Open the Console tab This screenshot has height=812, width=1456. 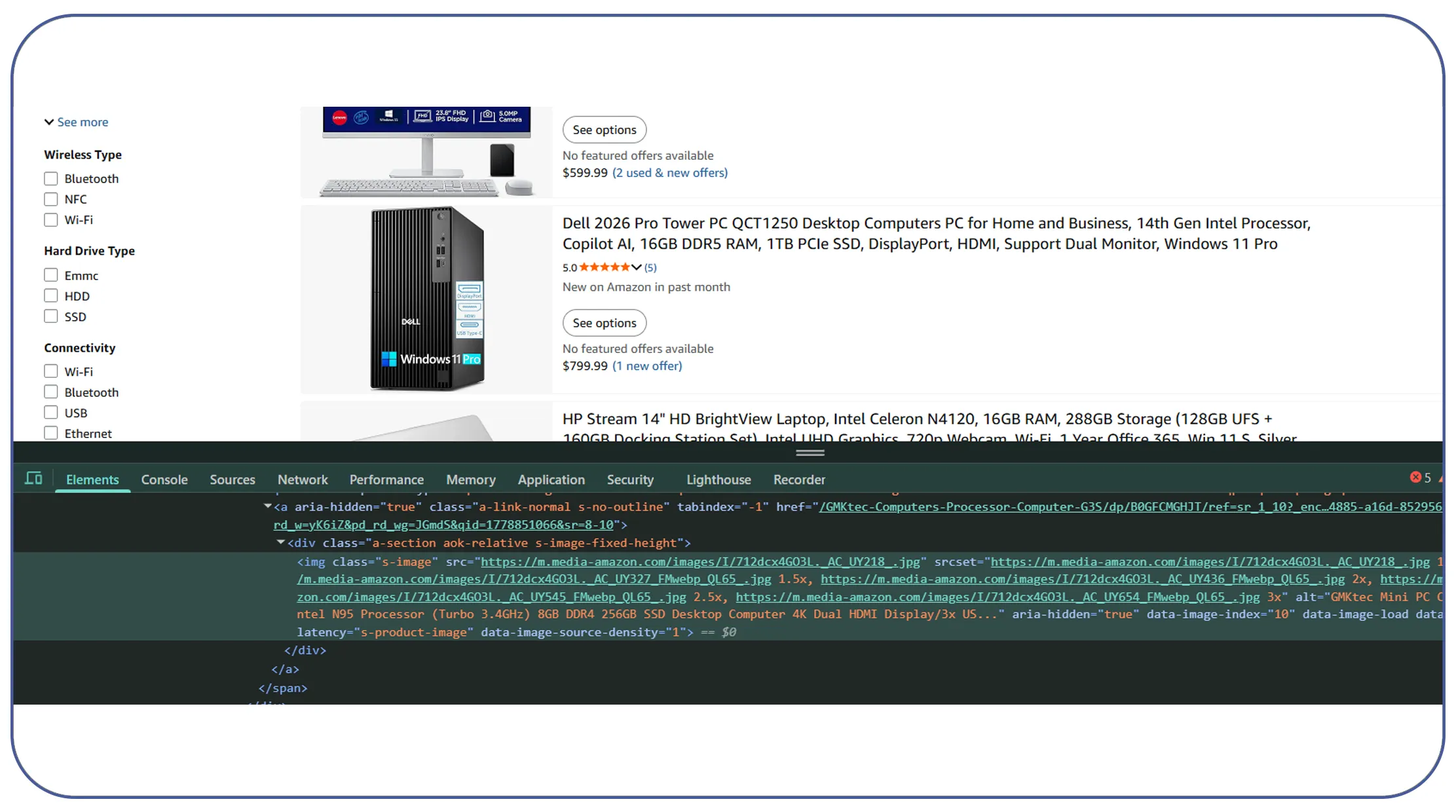(164, 479)
